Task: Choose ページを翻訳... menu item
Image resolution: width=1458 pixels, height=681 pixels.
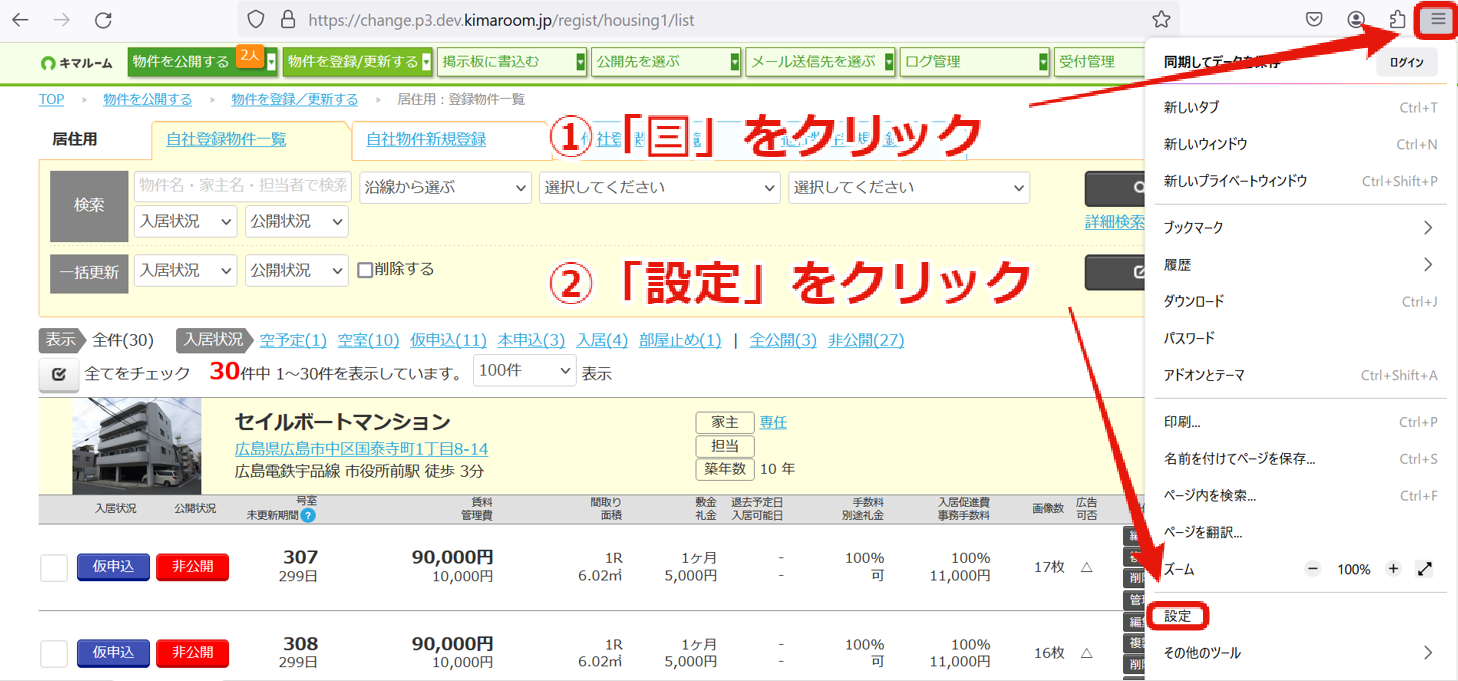Action: point(1300,533)
